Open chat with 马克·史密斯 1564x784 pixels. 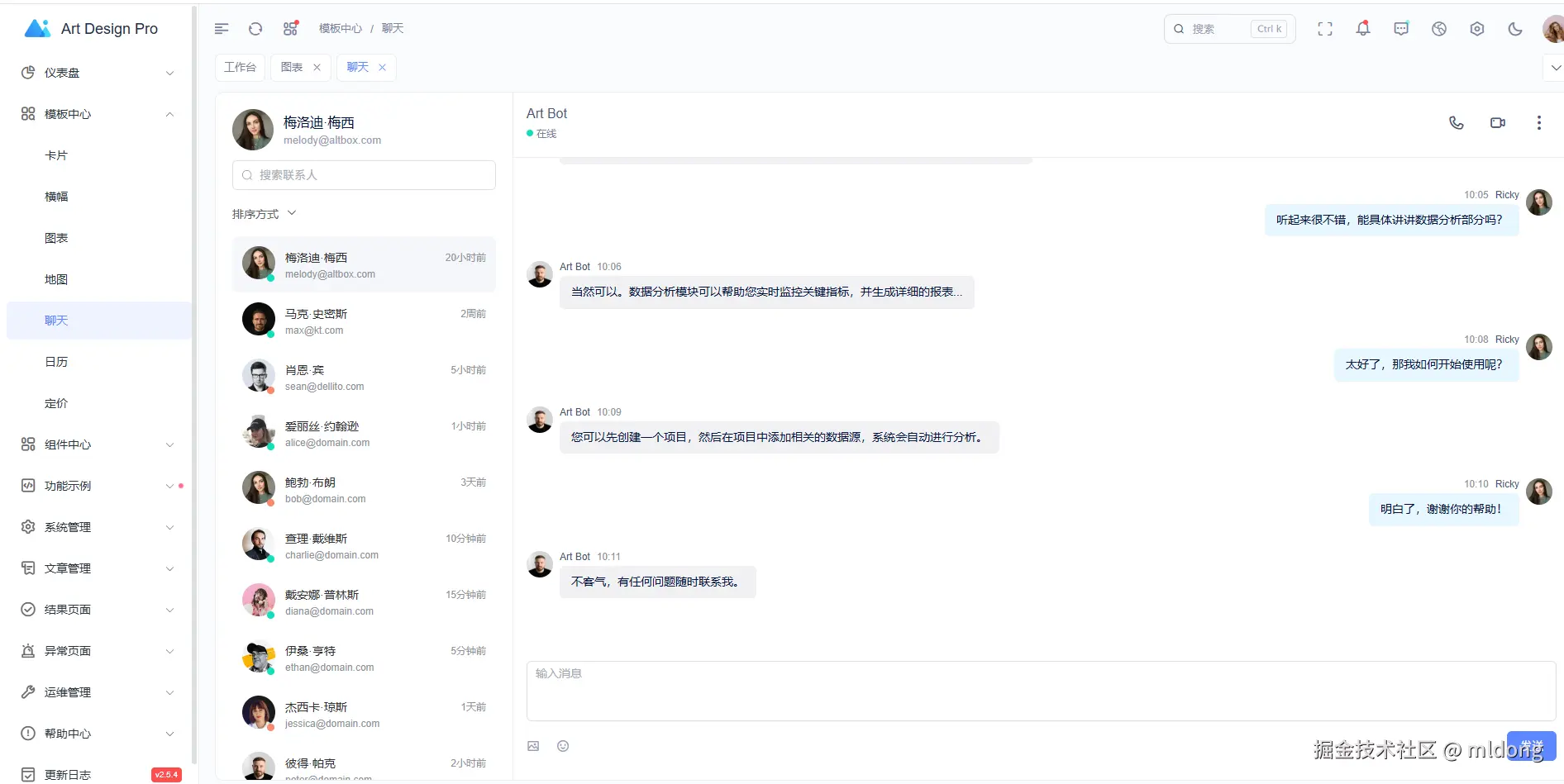364,321
